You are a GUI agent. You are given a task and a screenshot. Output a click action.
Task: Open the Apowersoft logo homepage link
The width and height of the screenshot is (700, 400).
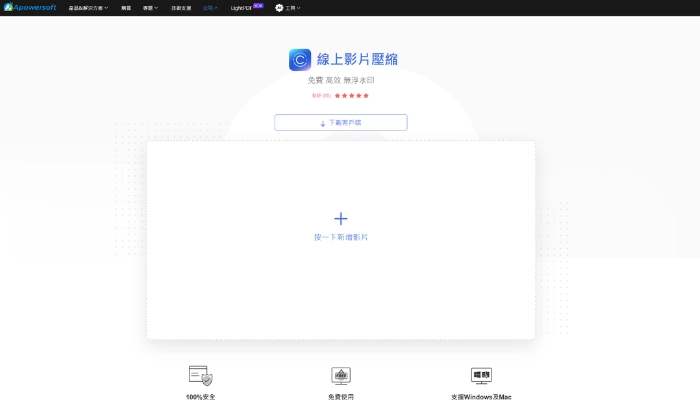(30, 7)
